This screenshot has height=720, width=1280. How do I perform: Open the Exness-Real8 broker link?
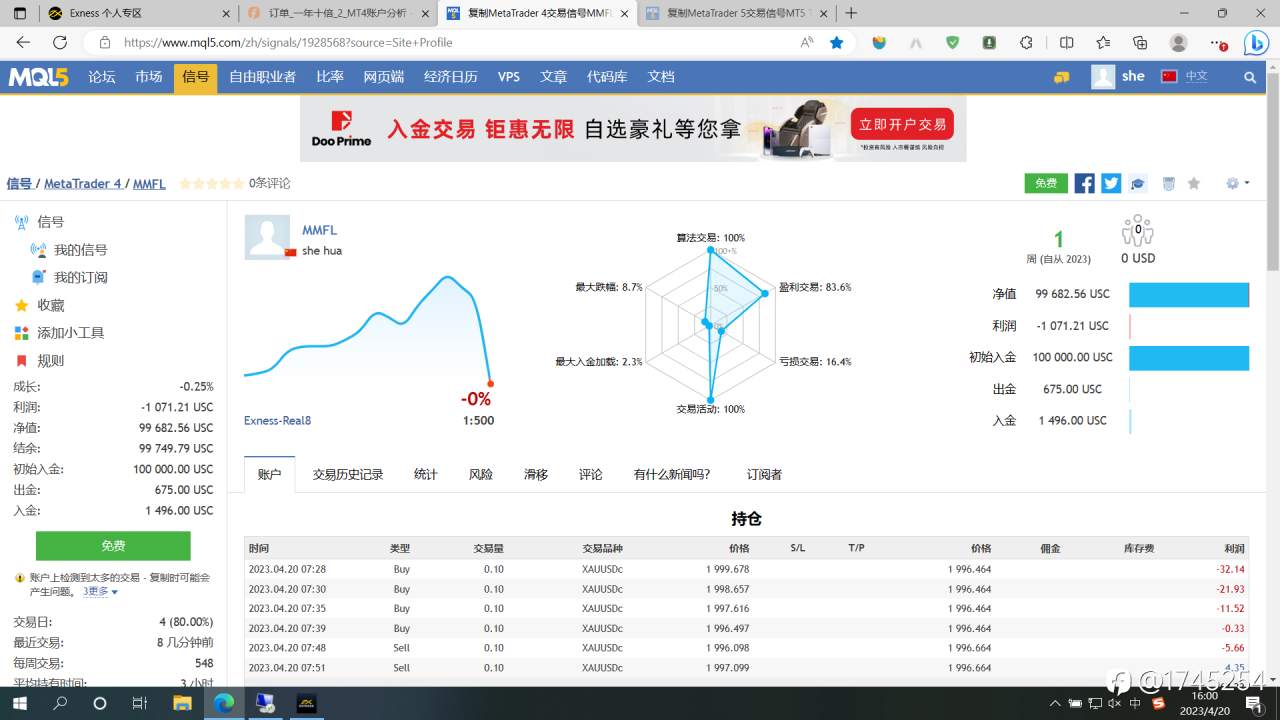277,420
